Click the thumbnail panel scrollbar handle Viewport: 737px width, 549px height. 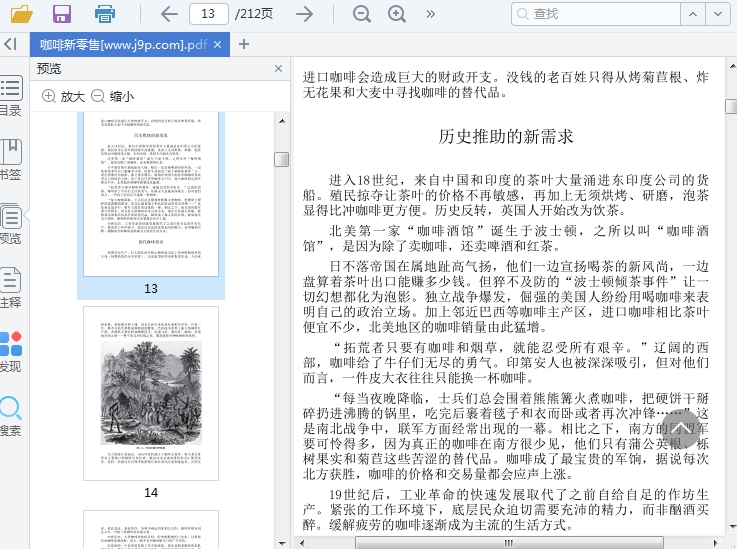tap(282, 159)
